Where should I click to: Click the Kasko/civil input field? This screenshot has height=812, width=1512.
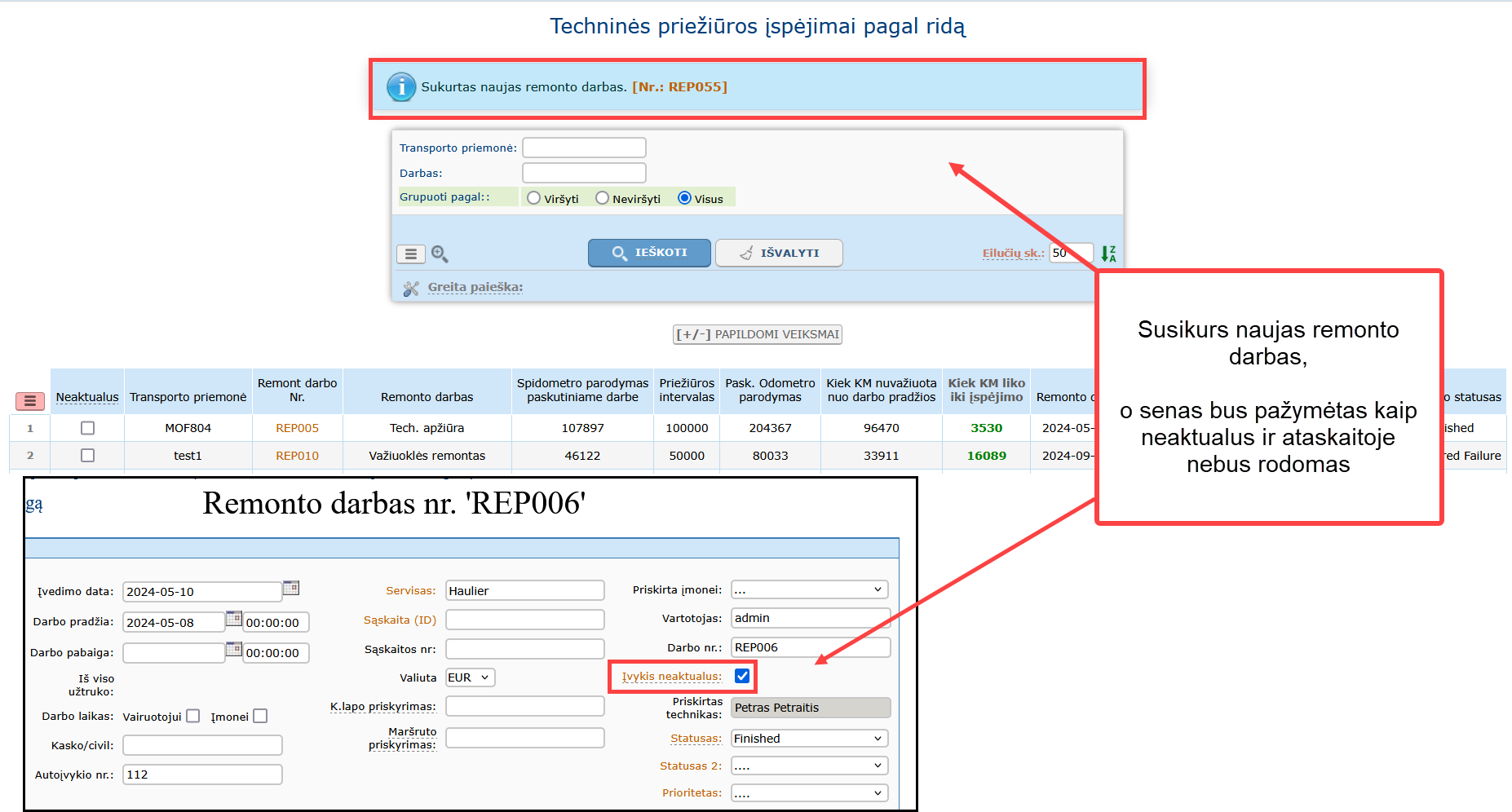coord(202,745)
